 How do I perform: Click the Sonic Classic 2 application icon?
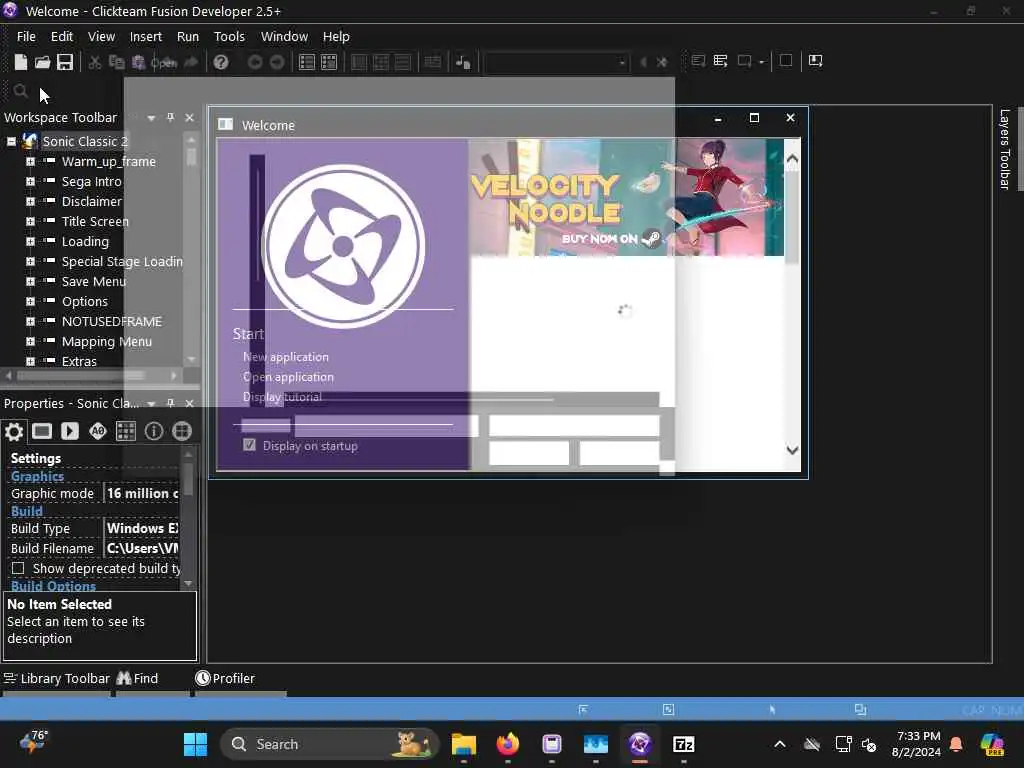pyautogui.click(x=29, y=141)
